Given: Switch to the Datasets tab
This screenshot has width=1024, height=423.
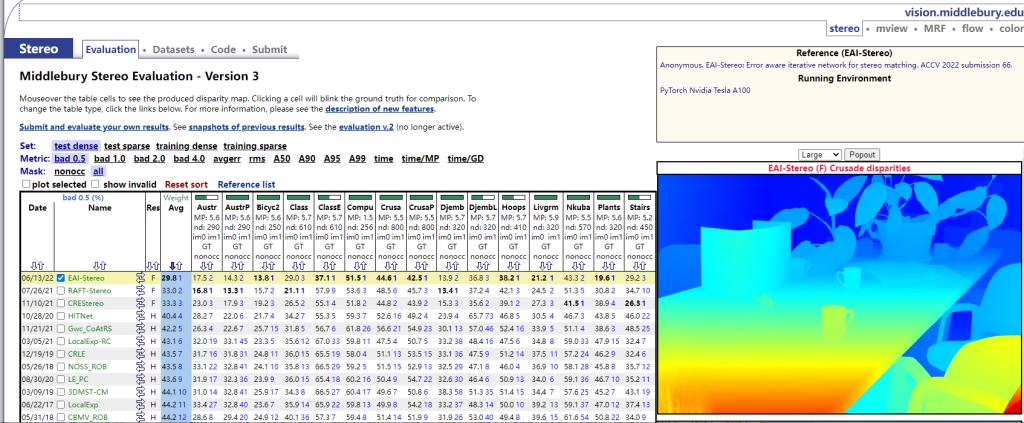Looking at the screenshot, I should click(x=175, y=49).
